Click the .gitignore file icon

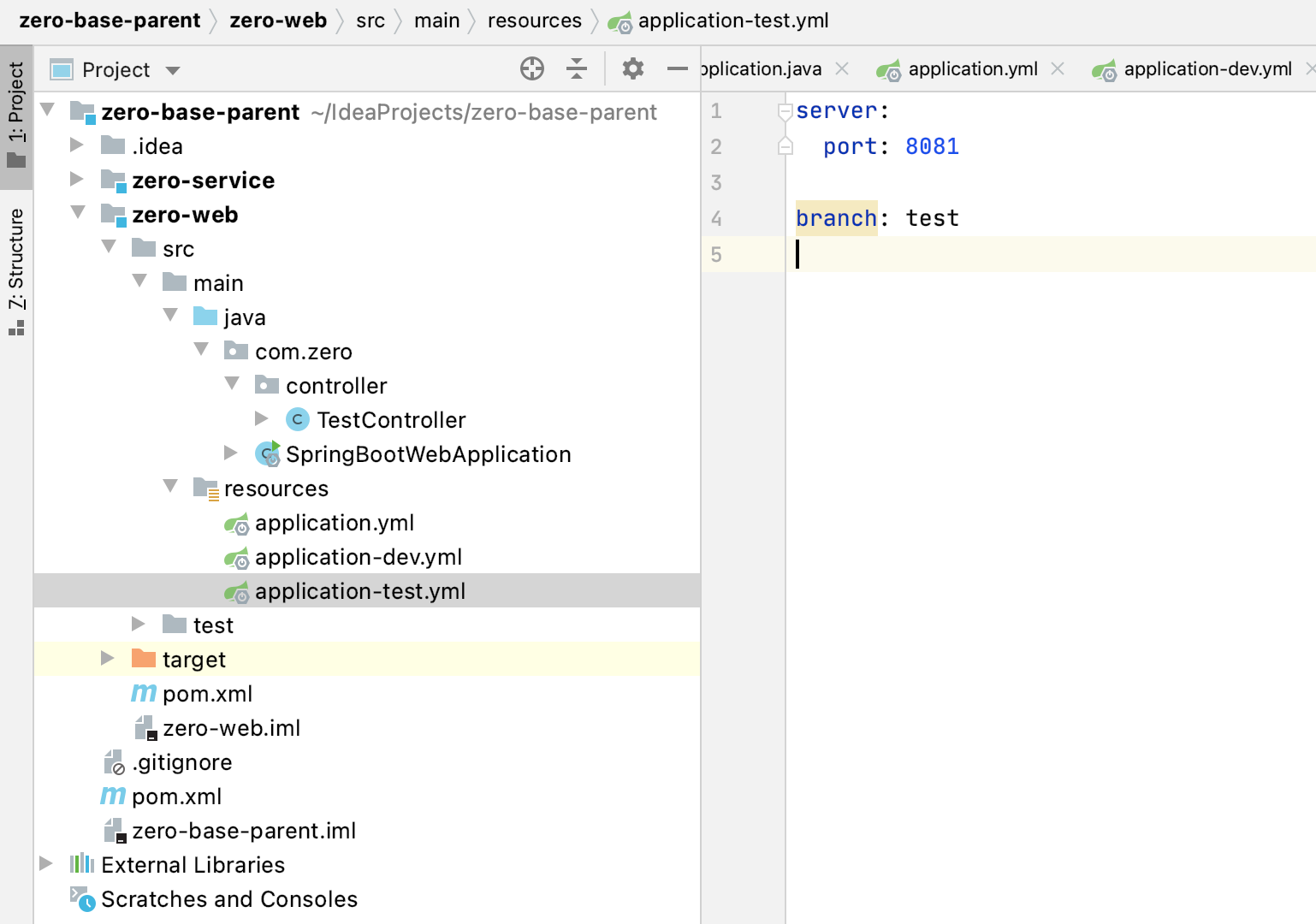(115, 762)
